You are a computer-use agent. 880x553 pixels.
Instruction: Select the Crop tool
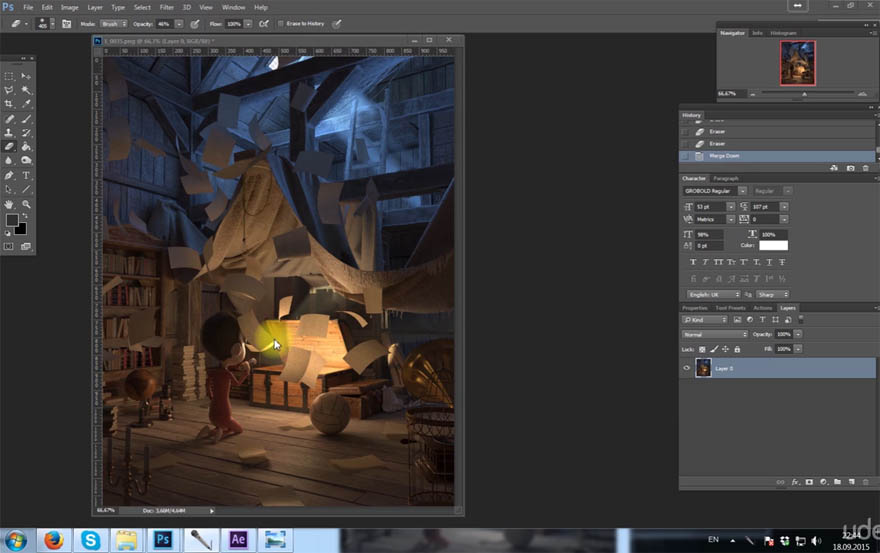9,104
